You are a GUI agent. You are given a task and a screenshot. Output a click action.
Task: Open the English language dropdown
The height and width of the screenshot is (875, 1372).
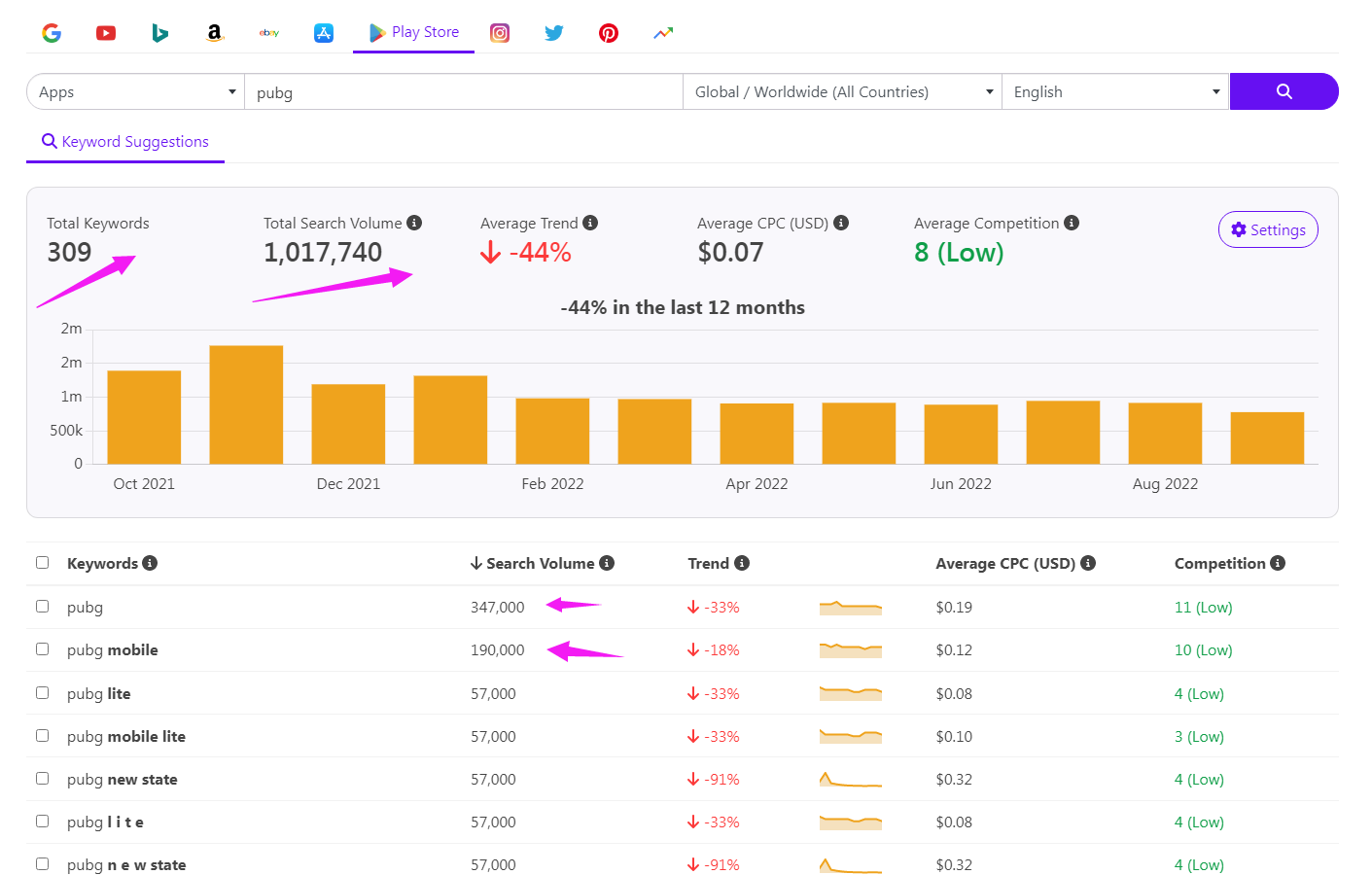pyautogui.click(x=1114, y=91)
